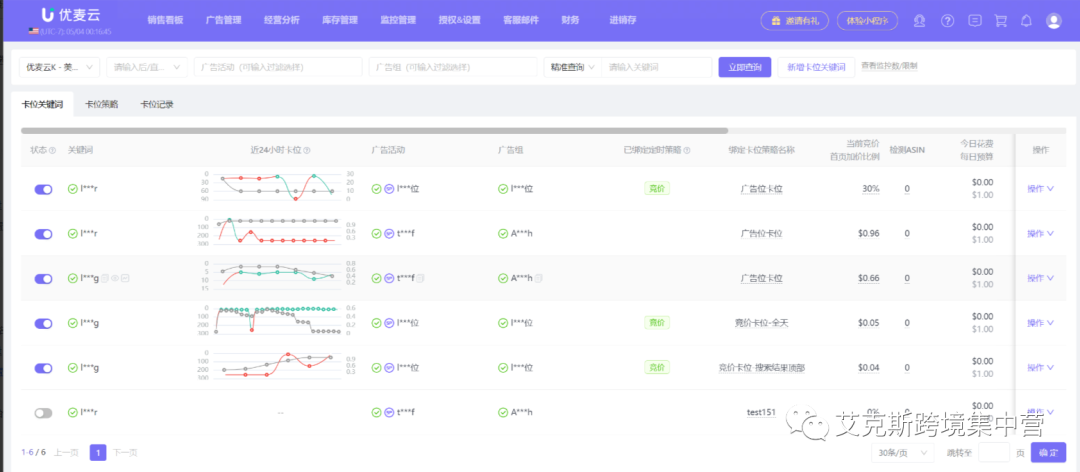Click the 新增卡位关键词 button

pyautogui.click(x=816, y=67)
